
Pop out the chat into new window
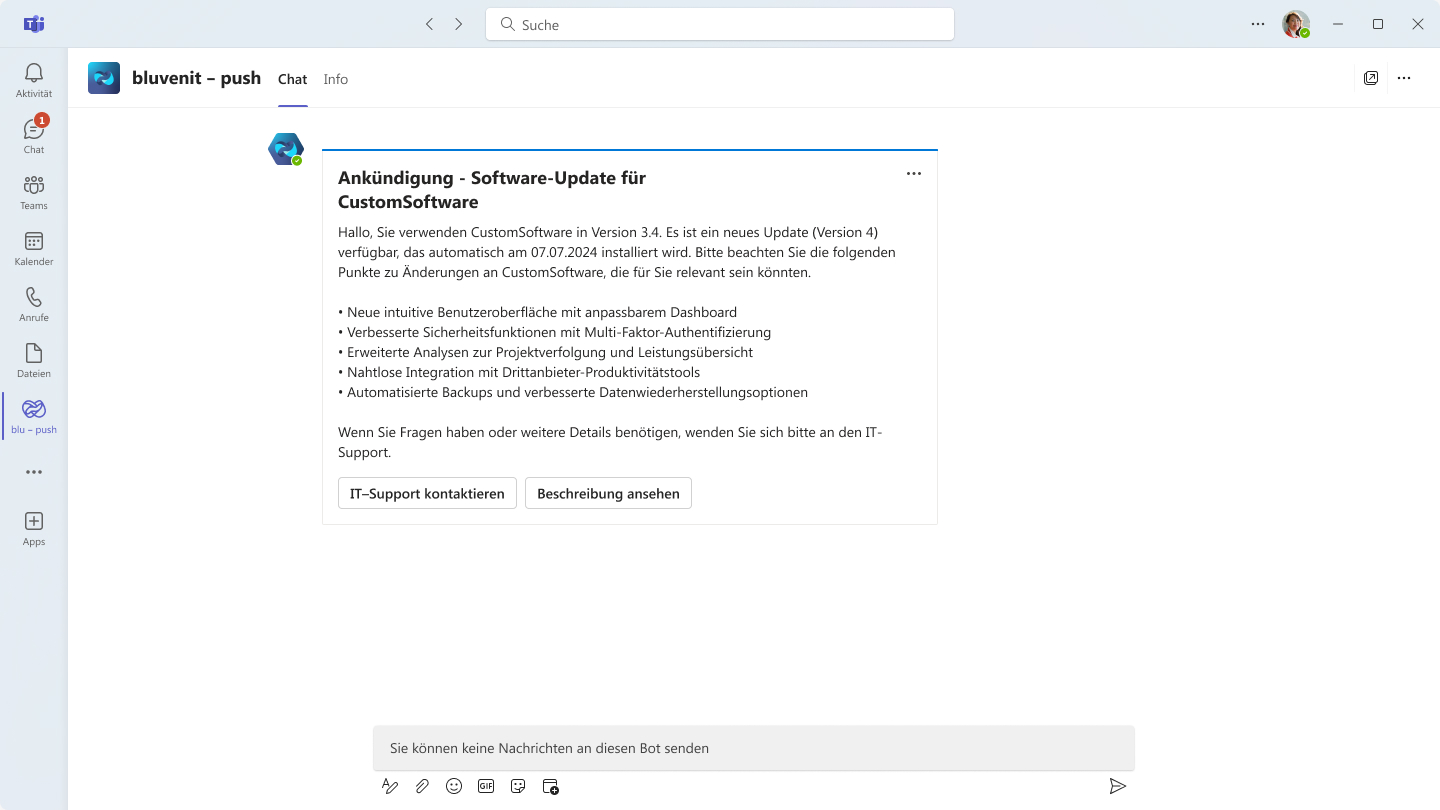1371,78
